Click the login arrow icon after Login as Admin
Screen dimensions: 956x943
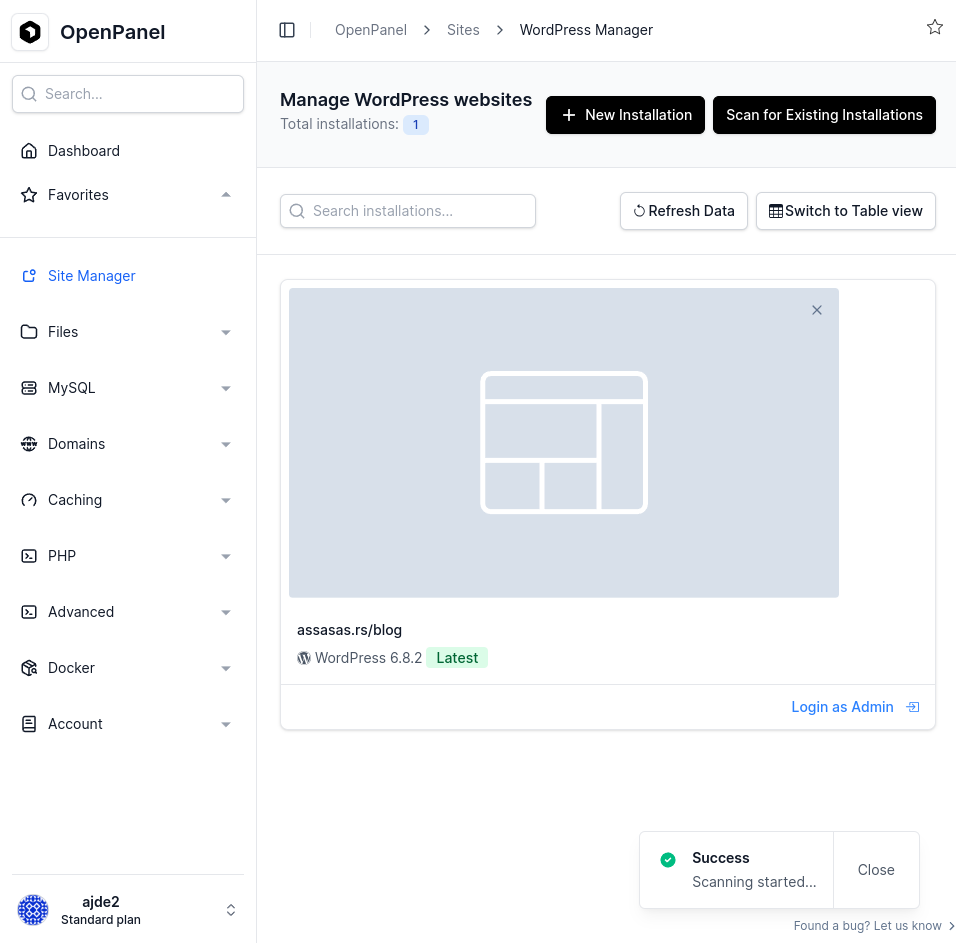pos(913,707)
